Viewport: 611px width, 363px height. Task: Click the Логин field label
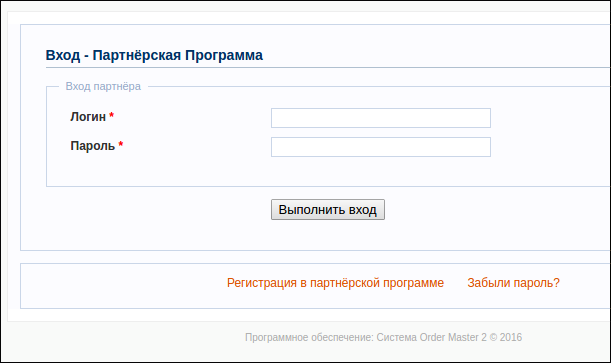click(88, 116)
